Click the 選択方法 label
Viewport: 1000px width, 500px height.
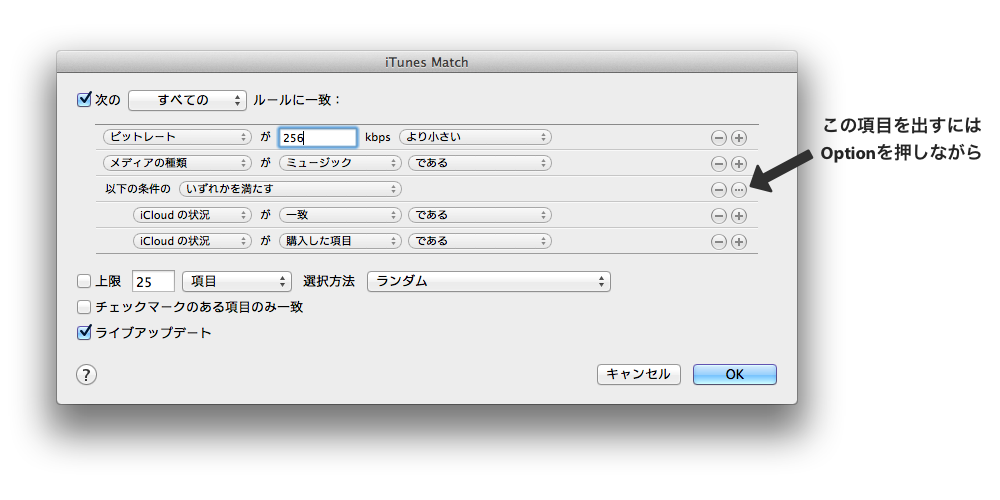pos(328,281)
